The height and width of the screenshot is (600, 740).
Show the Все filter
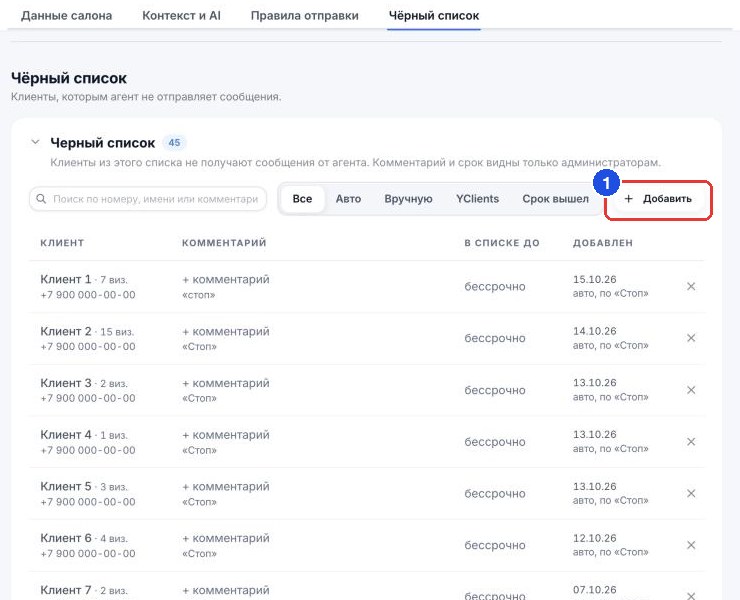pos(302,199)
